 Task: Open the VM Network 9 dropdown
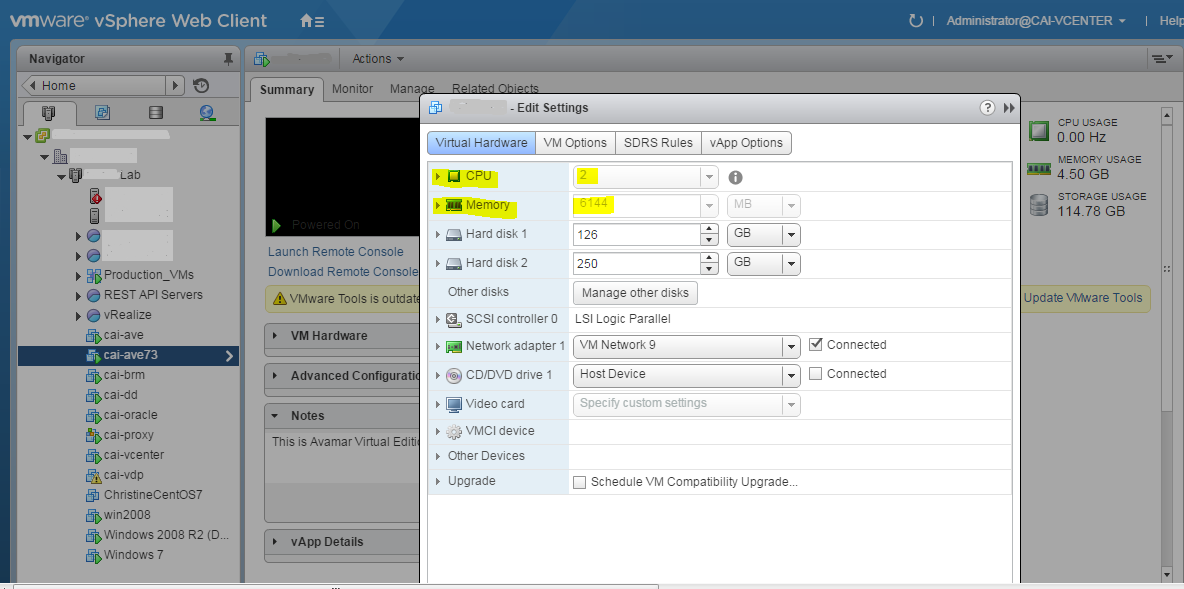click(790, 345)
